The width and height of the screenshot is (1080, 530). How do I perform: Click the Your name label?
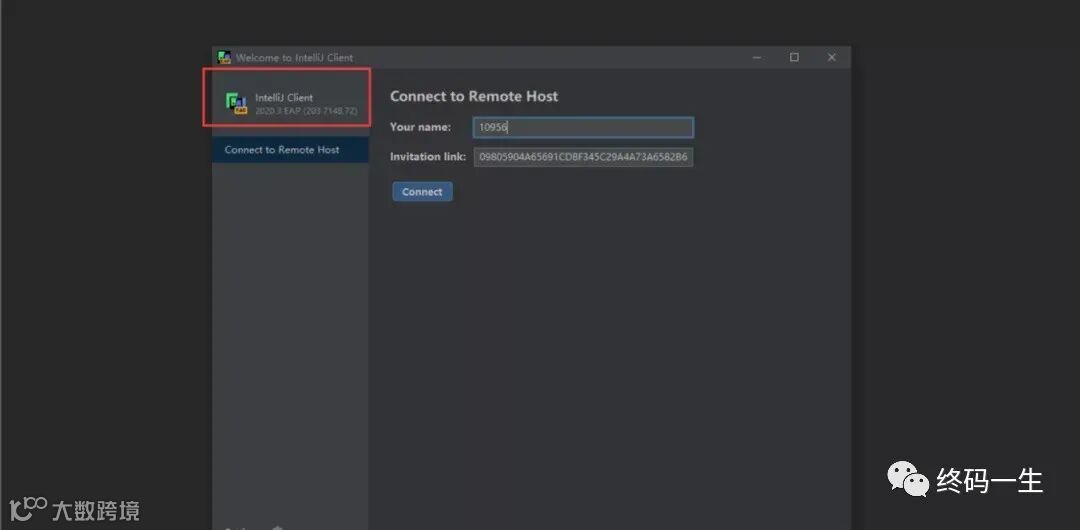(x=420, y=128)
